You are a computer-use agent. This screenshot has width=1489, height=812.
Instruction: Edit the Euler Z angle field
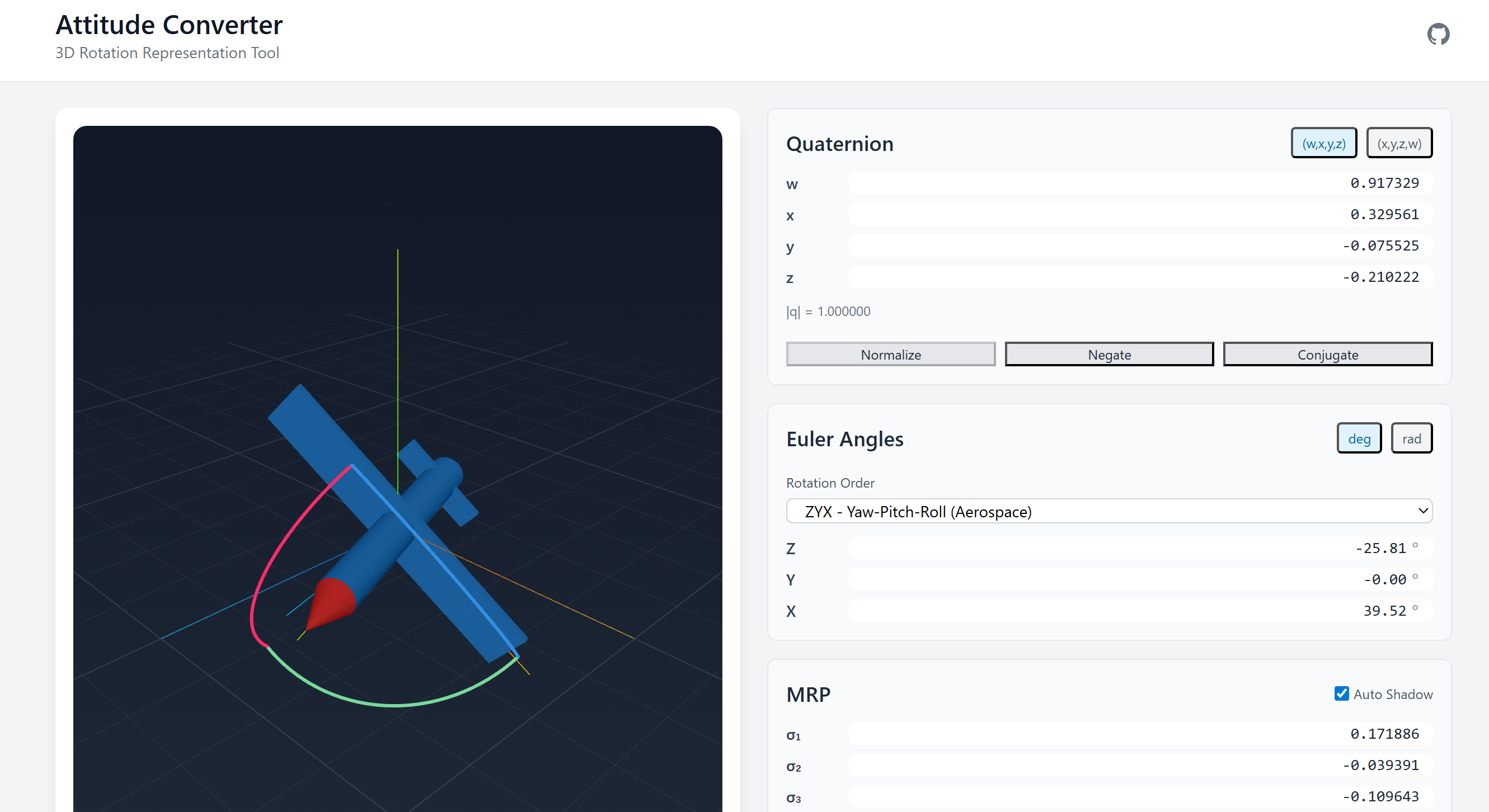(x=1133, y=548)
